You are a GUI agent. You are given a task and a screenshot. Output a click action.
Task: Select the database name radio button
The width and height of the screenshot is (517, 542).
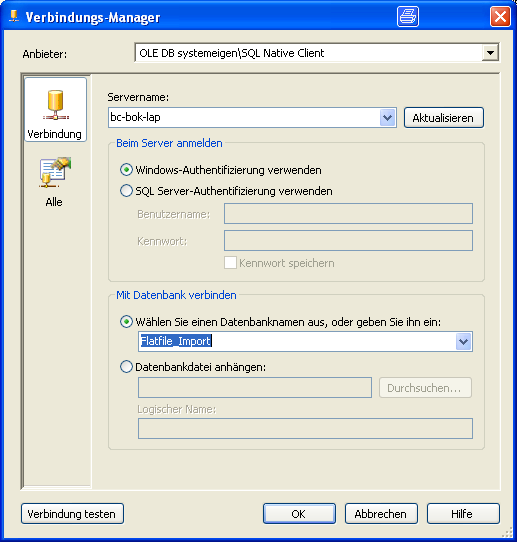pos(126,322)
